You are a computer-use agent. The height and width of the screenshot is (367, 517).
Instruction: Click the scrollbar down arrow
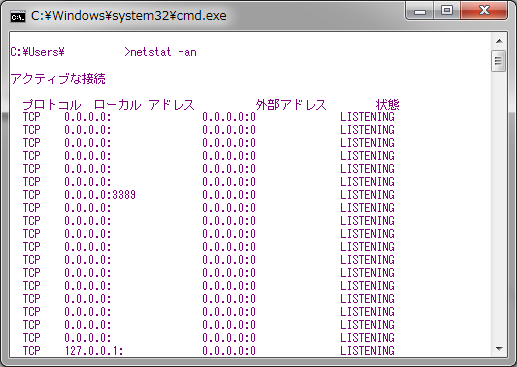[x=499, y=349]
